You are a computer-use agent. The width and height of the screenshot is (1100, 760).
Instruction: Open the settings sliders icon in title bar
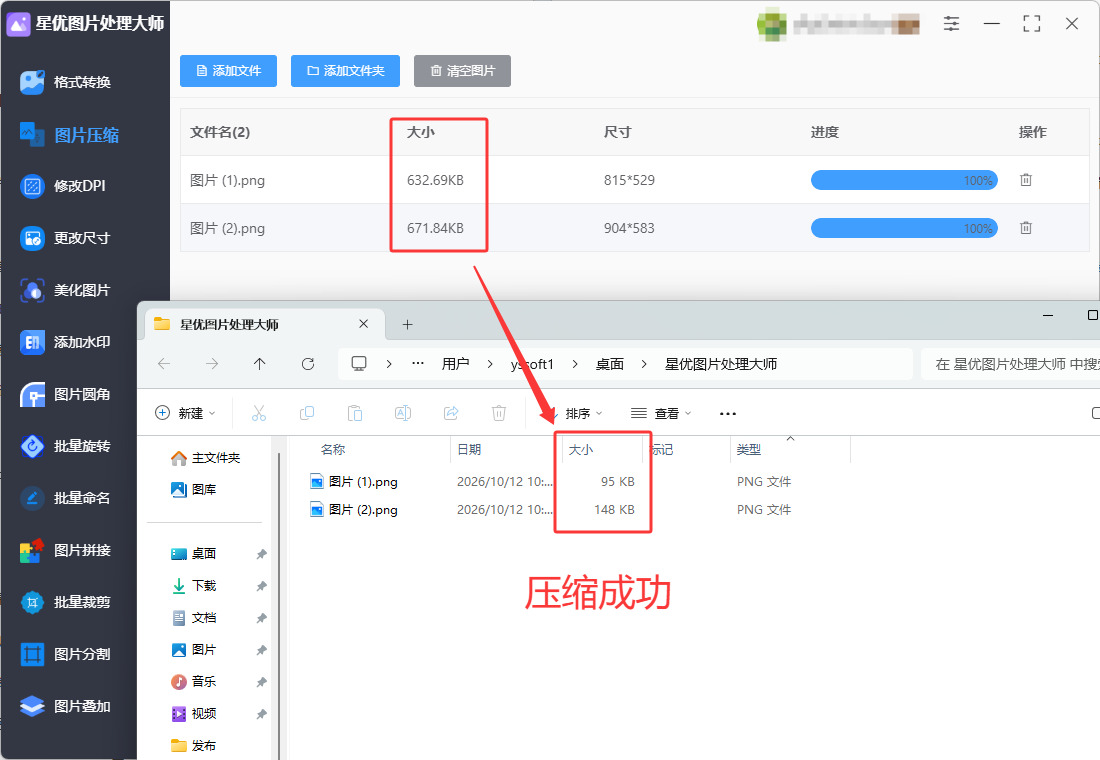coord(951,24)
